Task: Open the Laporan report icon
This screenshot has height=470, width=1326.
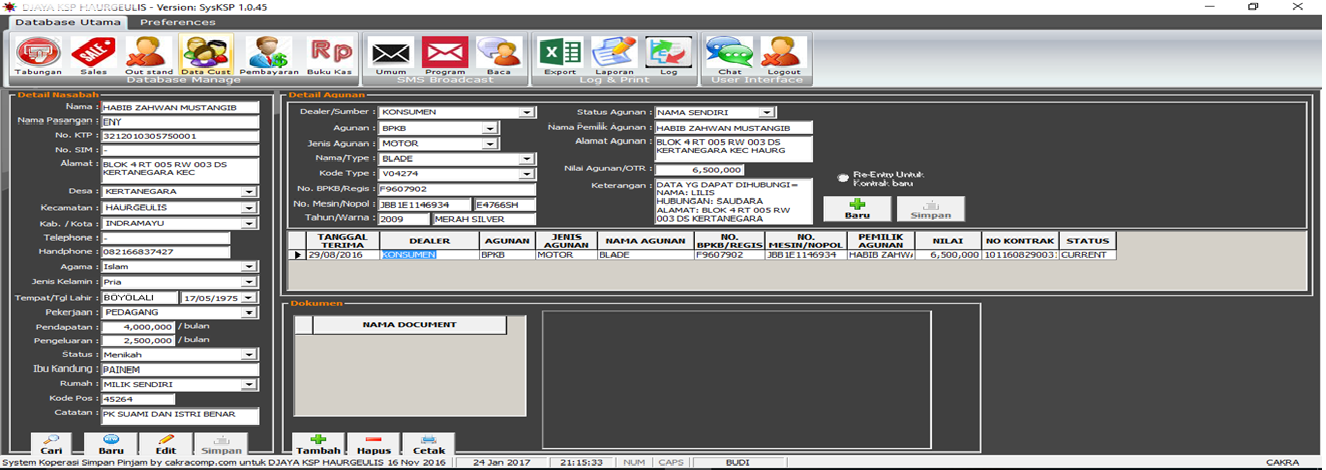Action: pyautogui.click(x=614, y=55)
